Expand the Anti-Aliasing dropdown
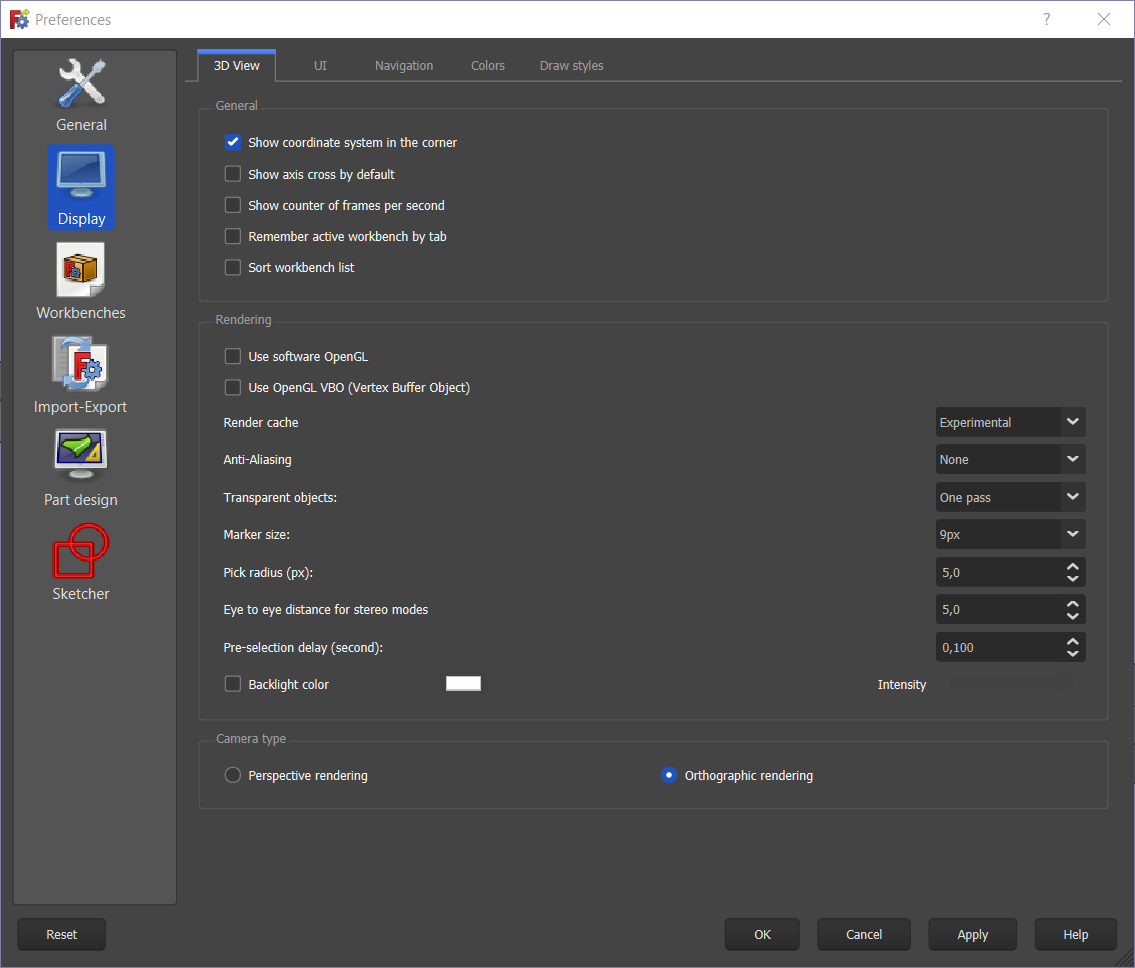 [x=1010, y=459]
